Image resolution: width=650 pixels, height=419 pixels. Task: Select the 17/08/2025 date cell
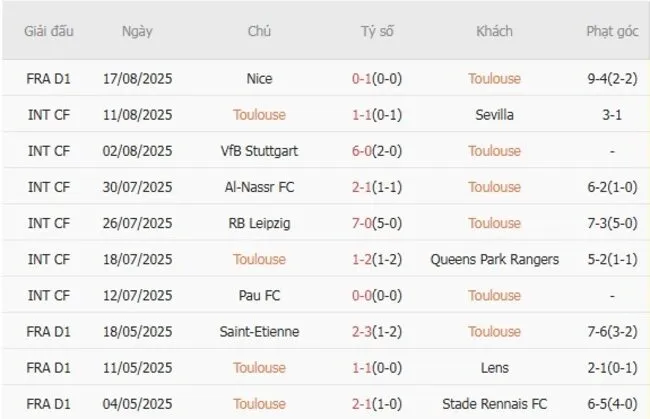pyautogui.click(x=137, y=78)
